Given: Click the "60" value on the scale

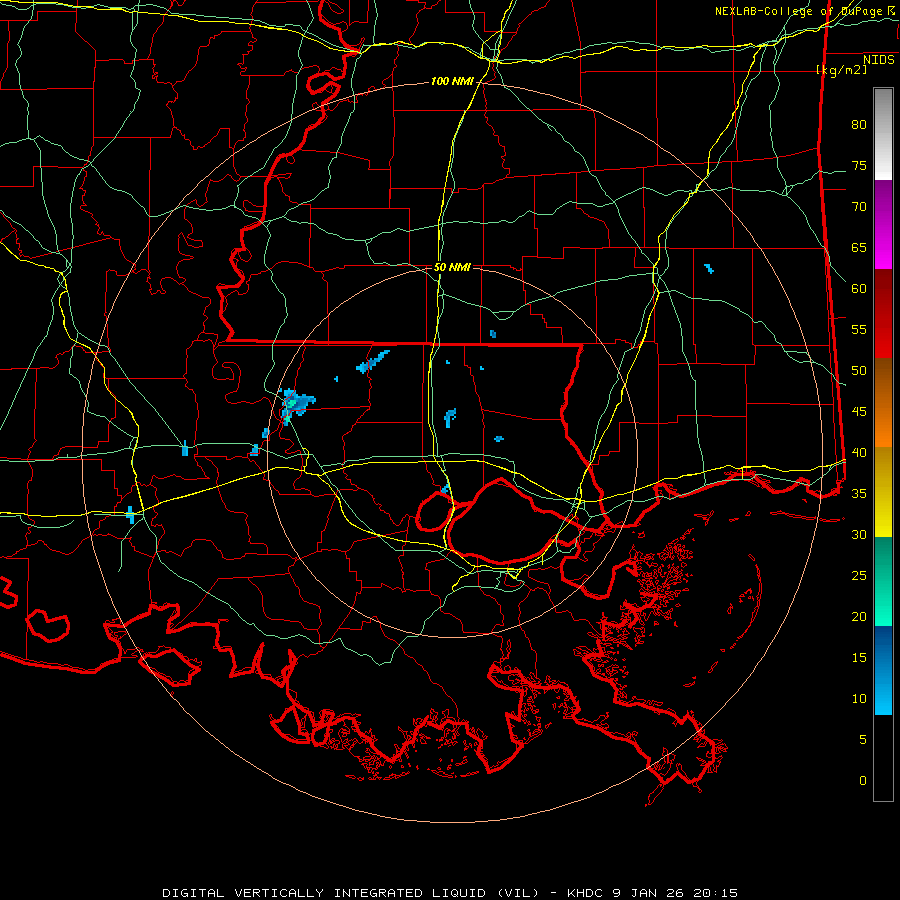Looking at the screenshot, I should [859, 289].
